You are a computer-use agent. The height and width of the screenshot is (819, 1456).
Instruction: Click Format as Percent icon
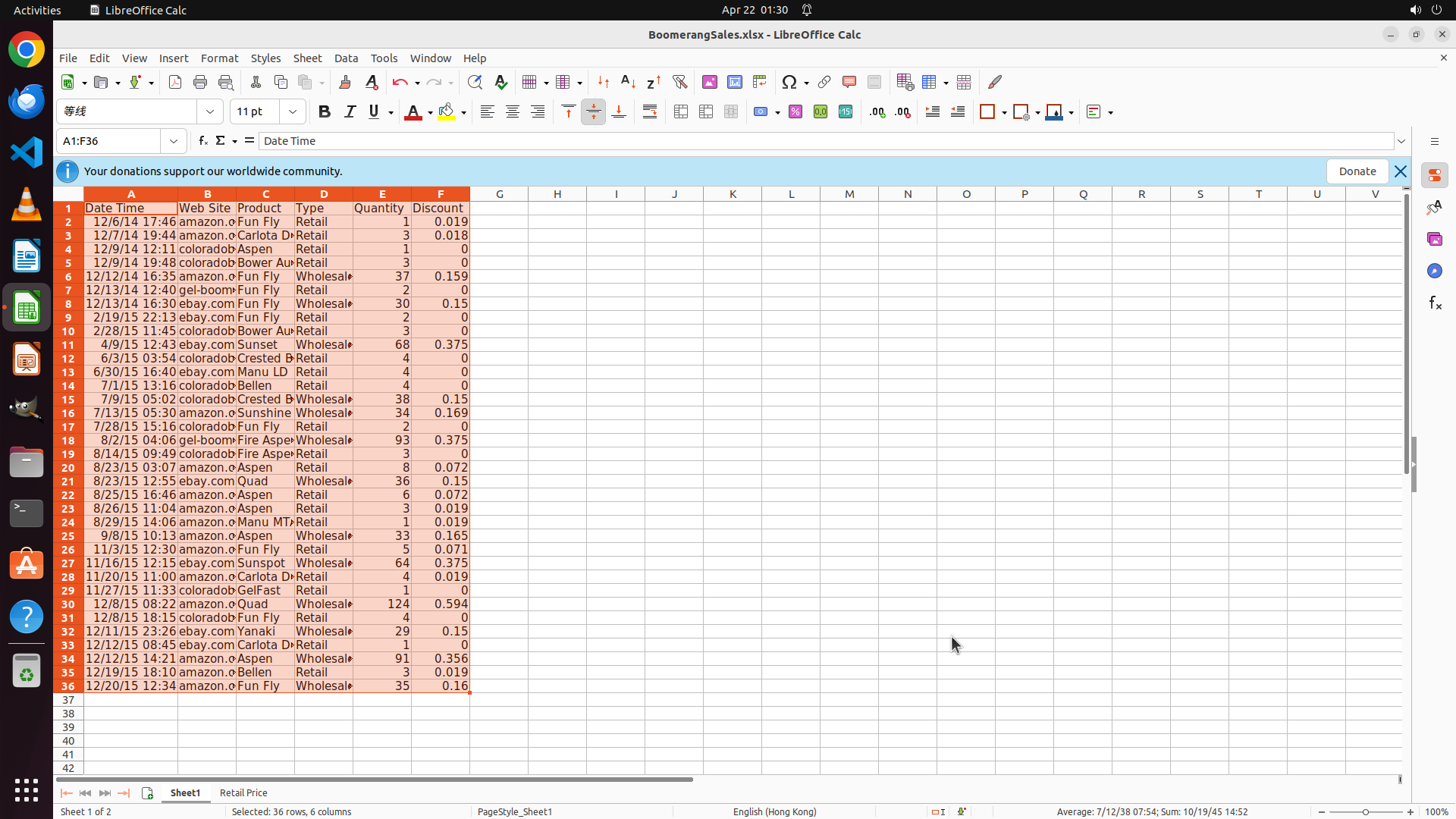coord(795,112)
